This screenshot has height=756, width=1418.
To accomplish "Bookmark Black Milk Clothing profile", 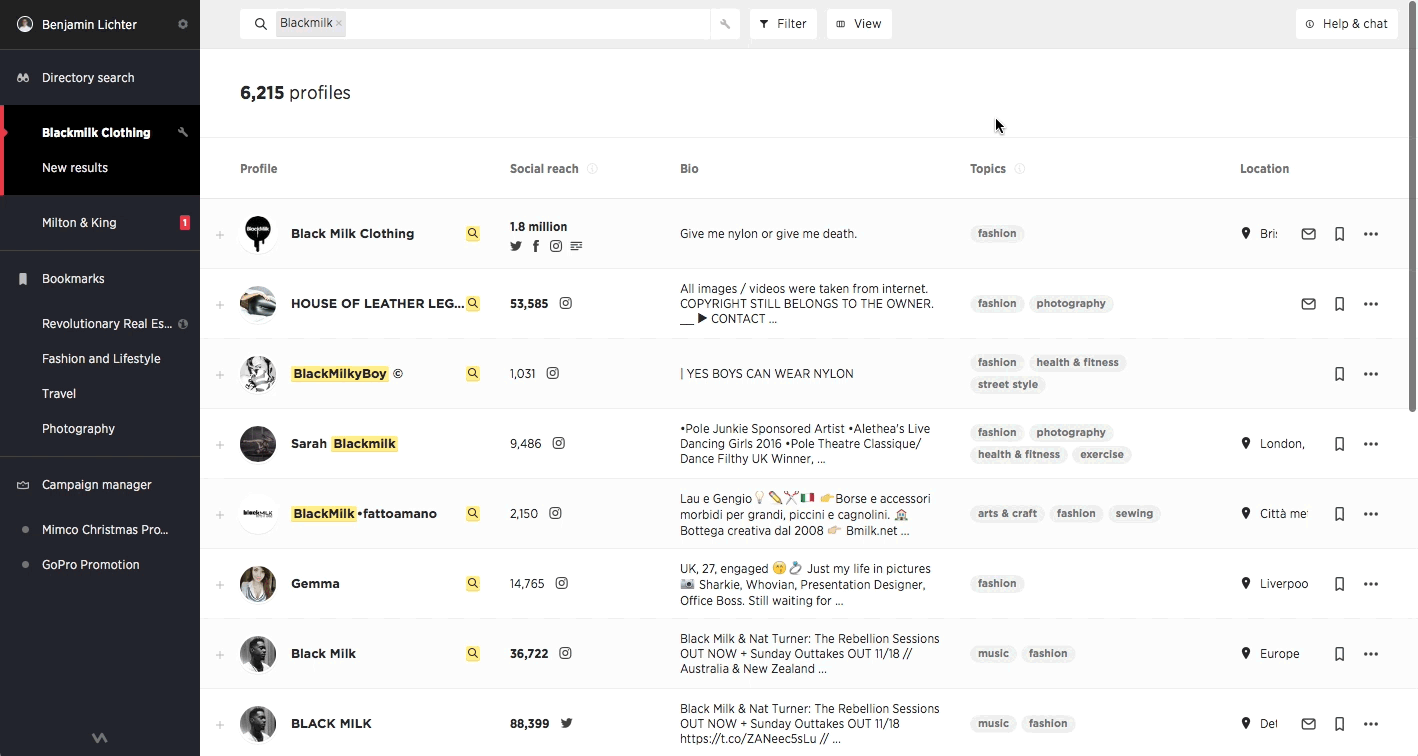I will 1339,234.
